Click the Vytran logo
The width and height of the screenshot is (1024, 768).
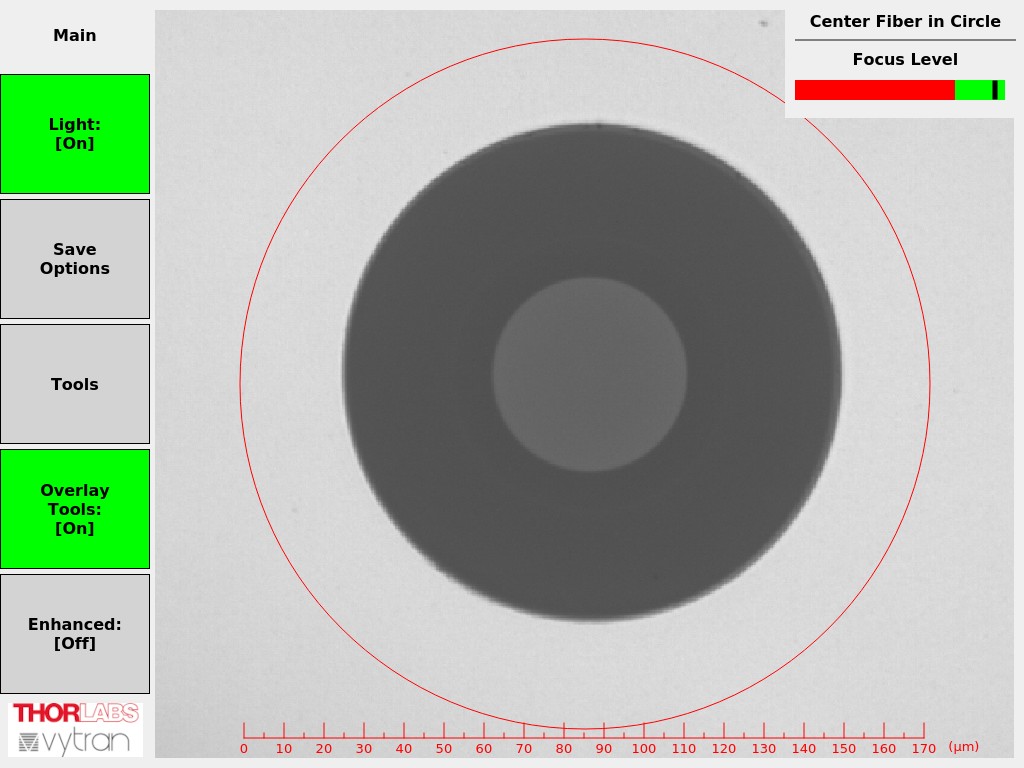tap(75, 742)
